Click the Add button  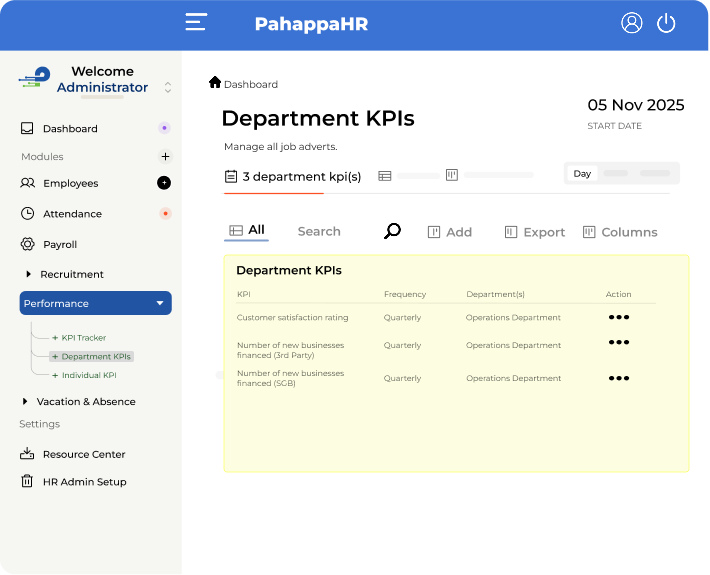click(x=449, y=232)
